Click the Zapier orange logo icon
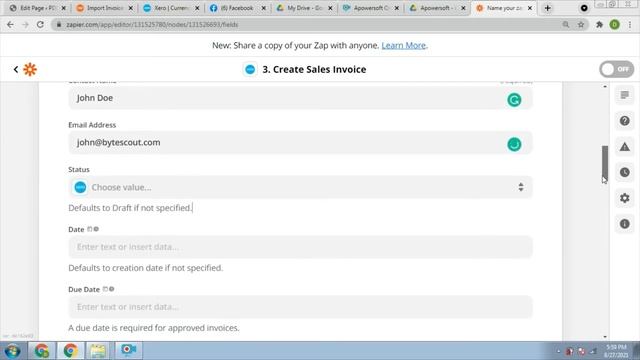 click(30, 69)
